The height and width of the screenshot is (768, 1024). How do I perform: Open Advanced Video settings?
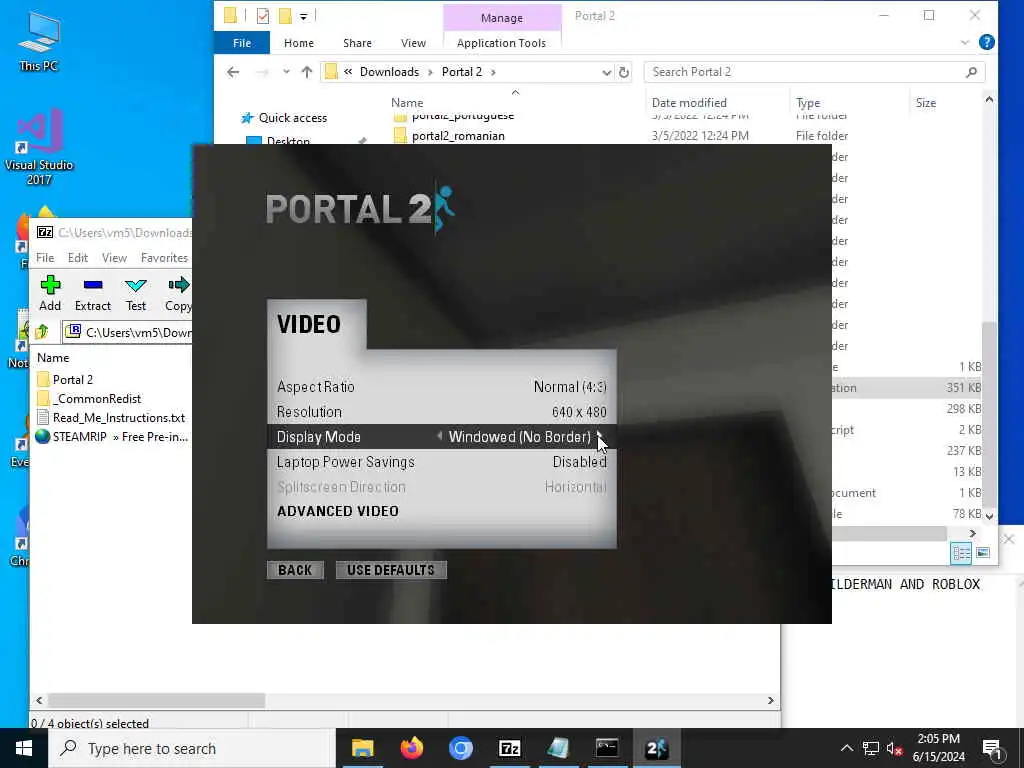[x=338, y=511]
